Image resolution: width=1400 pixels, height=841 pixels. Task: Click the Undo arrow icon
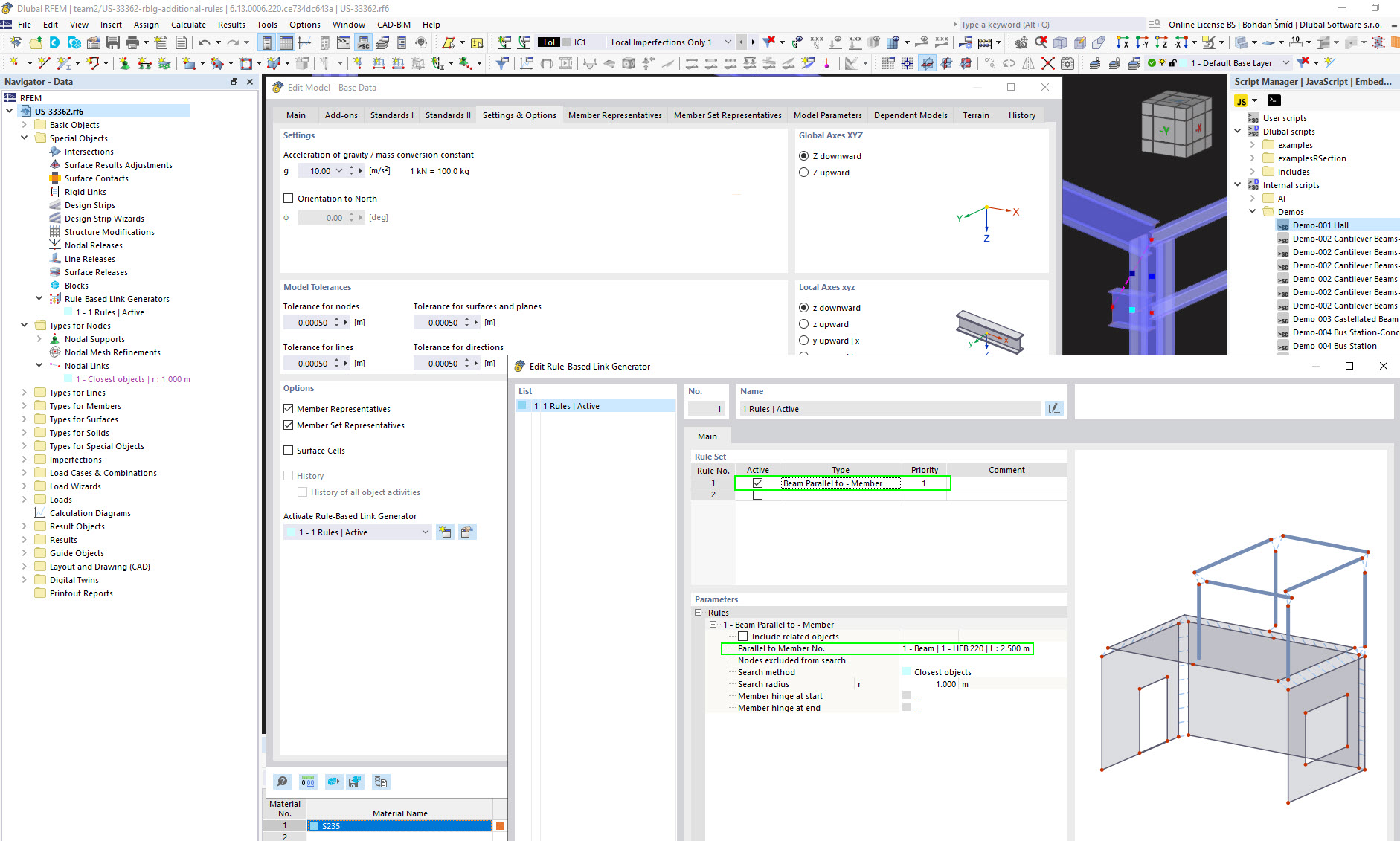click(204, 42)
